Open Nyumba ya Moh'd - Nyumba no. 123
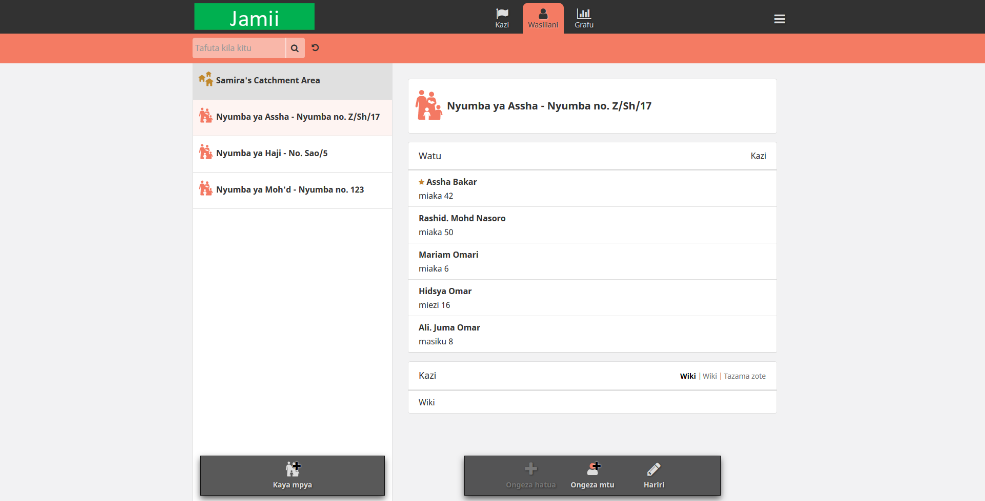The image size is (985, 501). click(292, 190)
